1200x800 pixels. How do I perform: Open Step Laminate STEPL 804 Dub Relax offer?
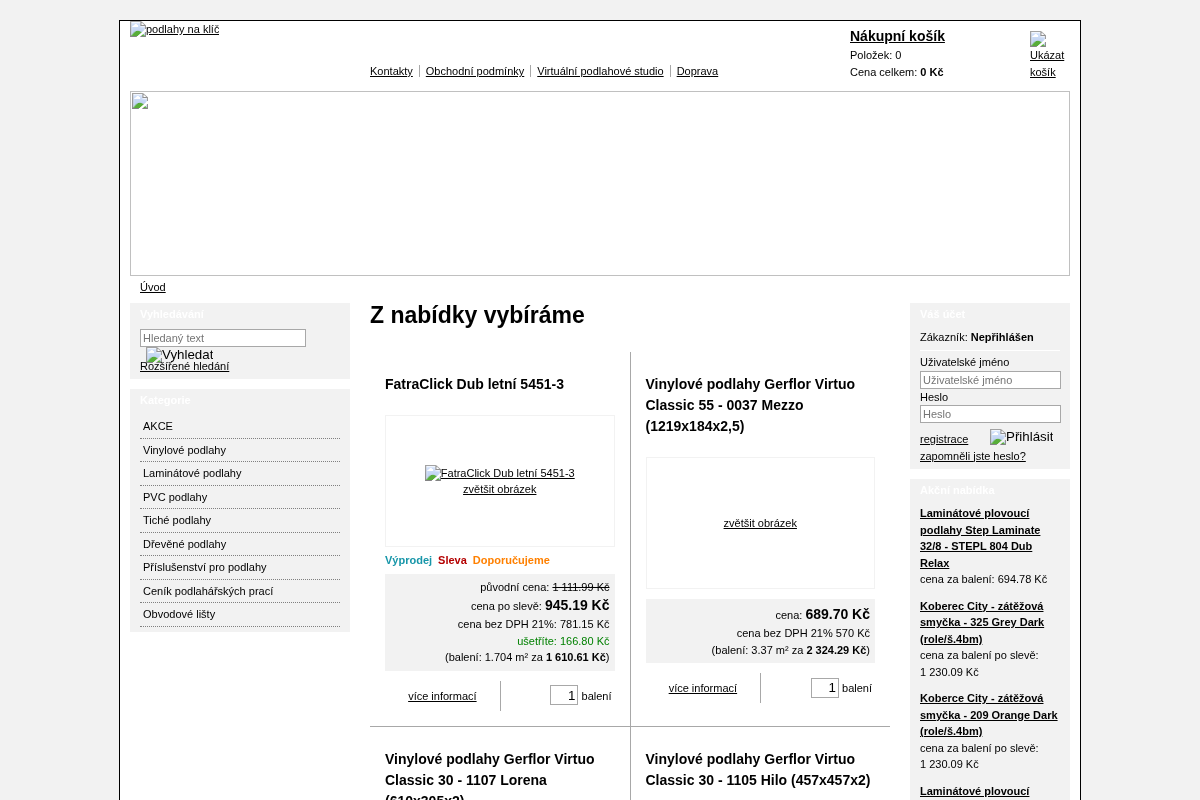(x=980, y=538)
